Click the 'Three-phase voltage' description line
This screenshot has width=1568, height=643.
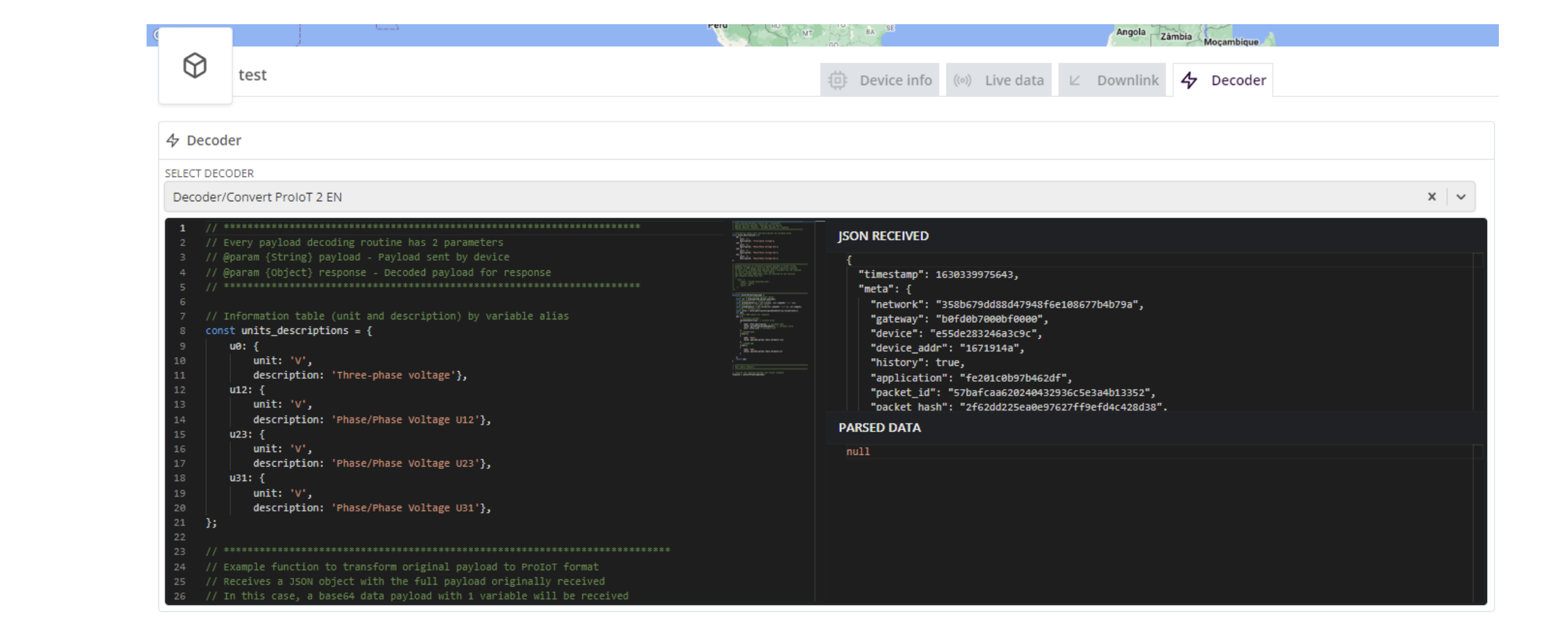point(360,375)
